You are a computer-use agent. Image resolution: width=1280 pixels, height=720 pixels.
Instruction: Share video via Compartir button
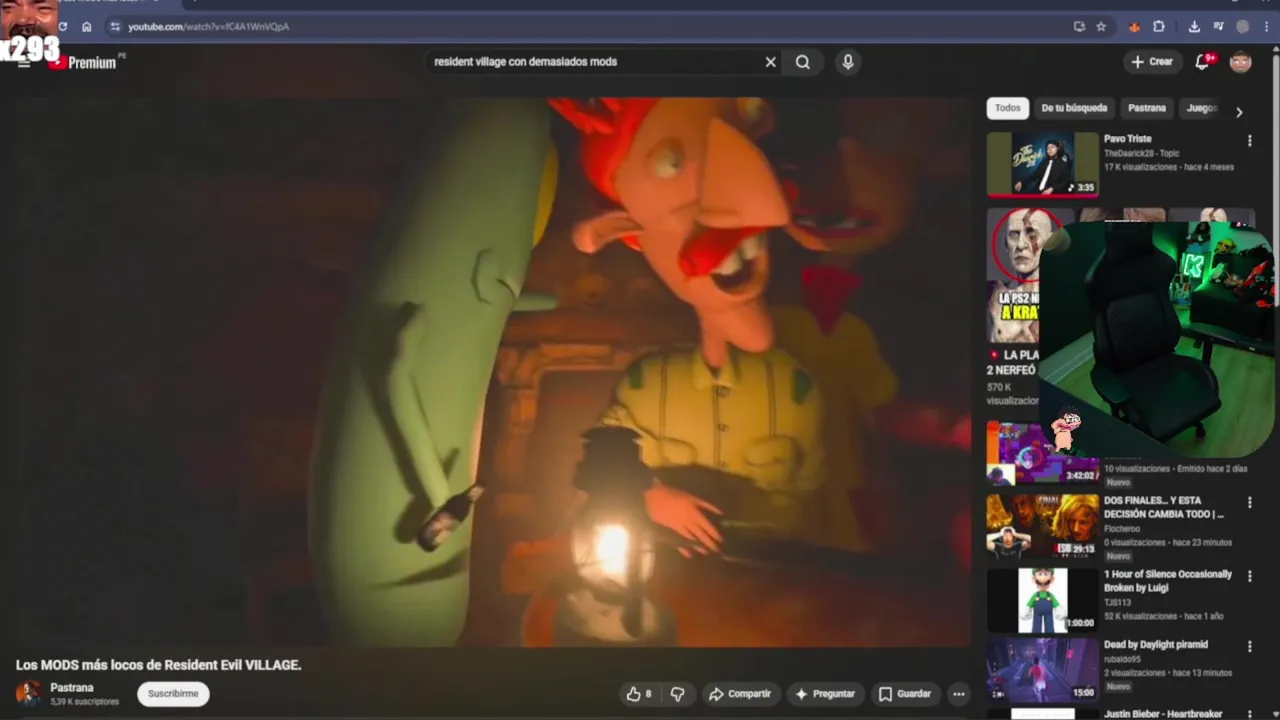pyautogui.click(x=740, y=694)
